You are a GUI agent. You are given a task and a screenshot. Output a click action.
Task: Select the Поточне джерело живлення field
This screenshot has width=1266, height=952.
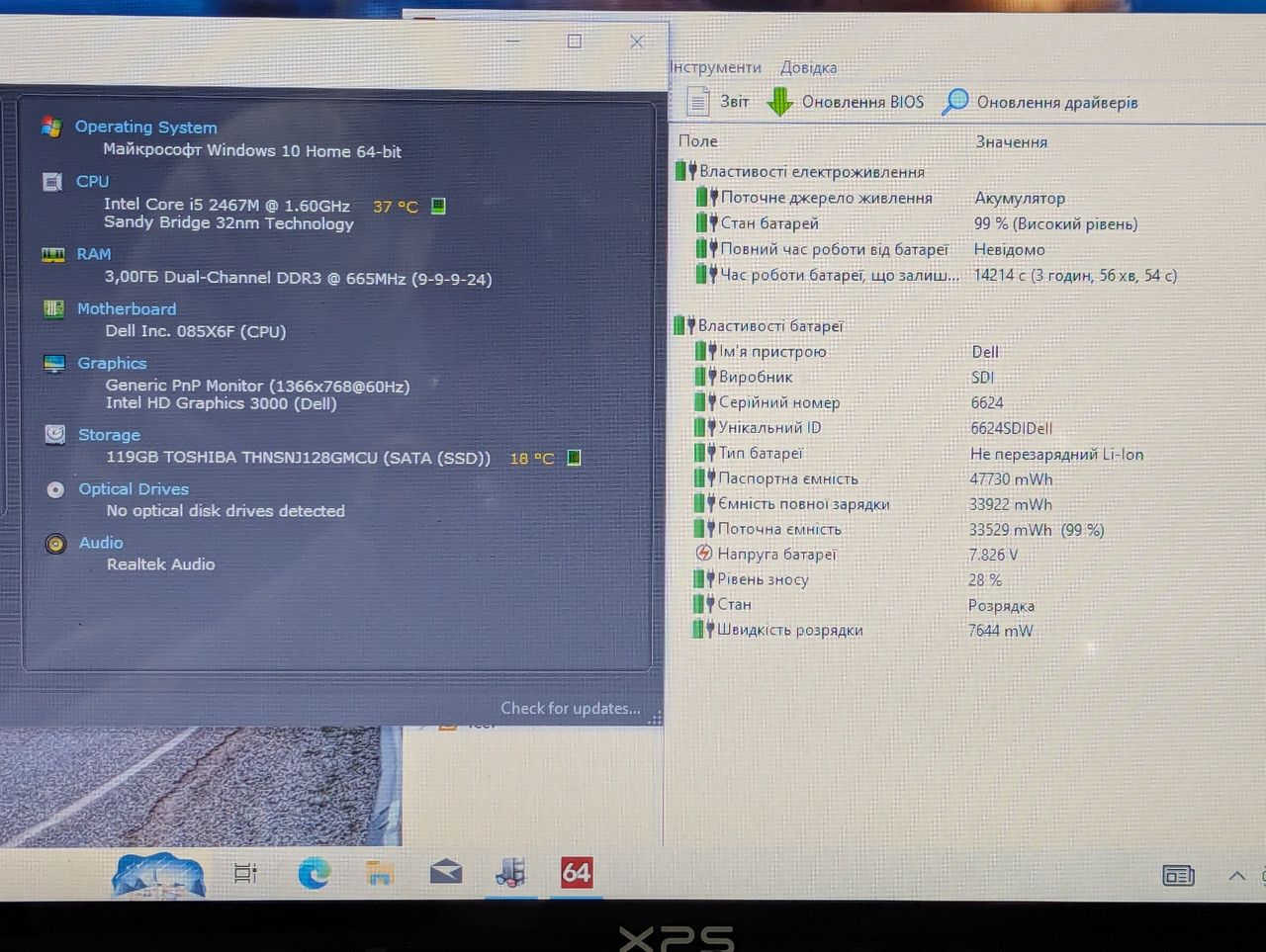pos(827,198)
